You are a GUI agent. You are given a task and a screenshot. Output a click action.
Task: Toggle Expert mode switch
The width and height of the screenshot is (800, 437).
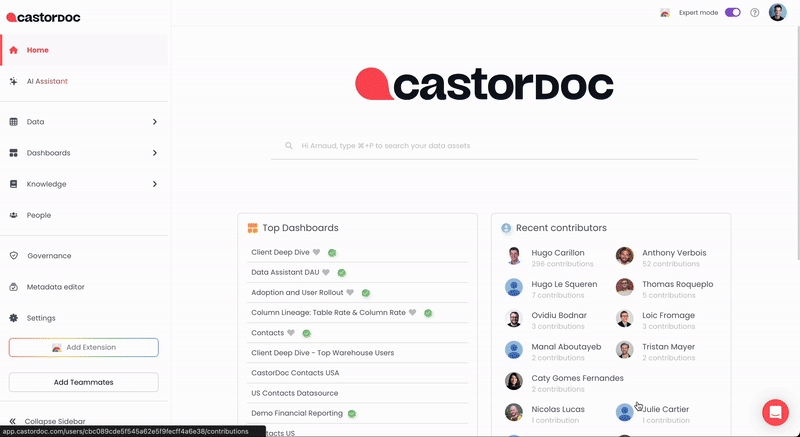[732, 13]
